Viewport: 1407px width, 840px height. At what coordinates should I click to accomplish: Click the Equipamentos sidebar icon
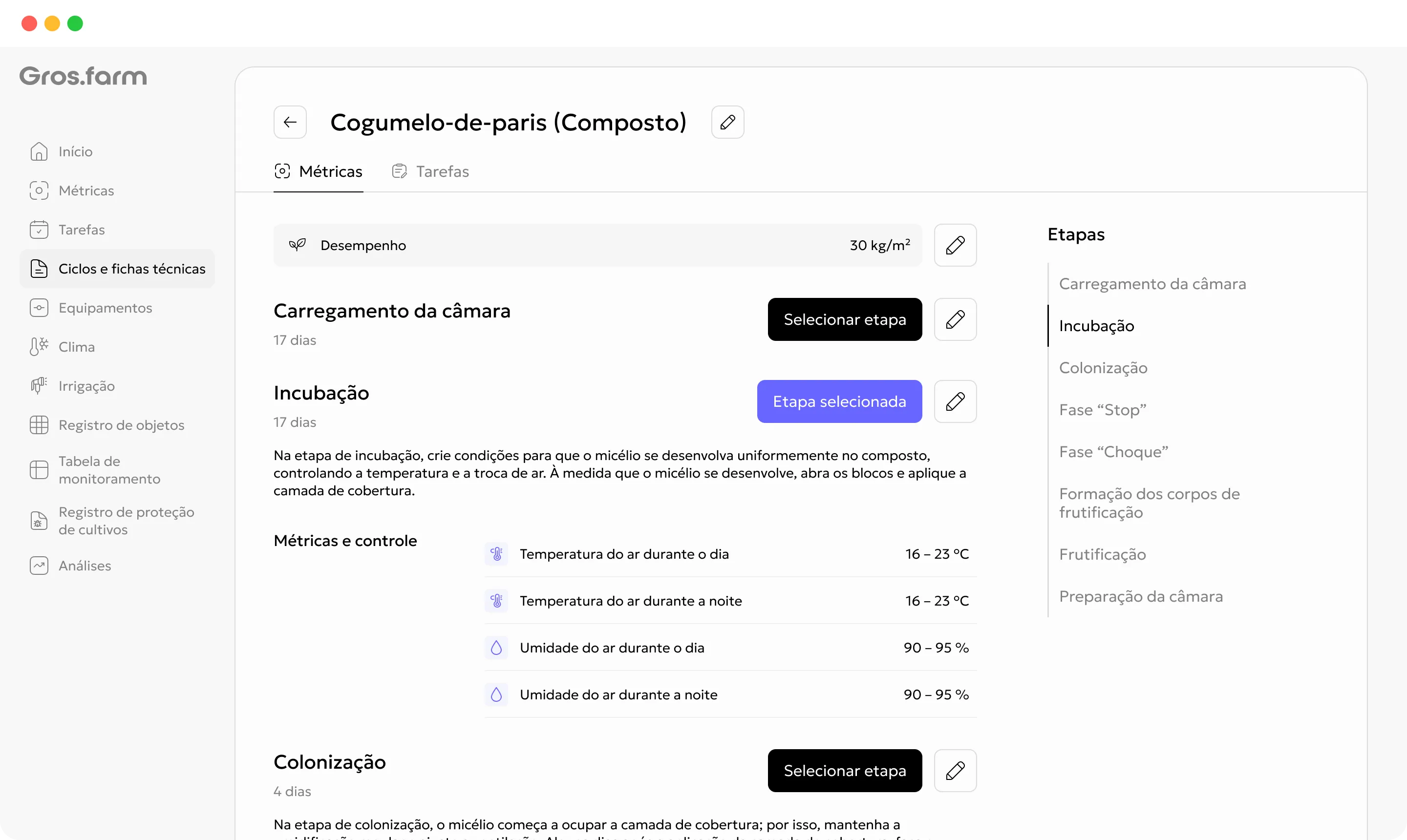39,307
